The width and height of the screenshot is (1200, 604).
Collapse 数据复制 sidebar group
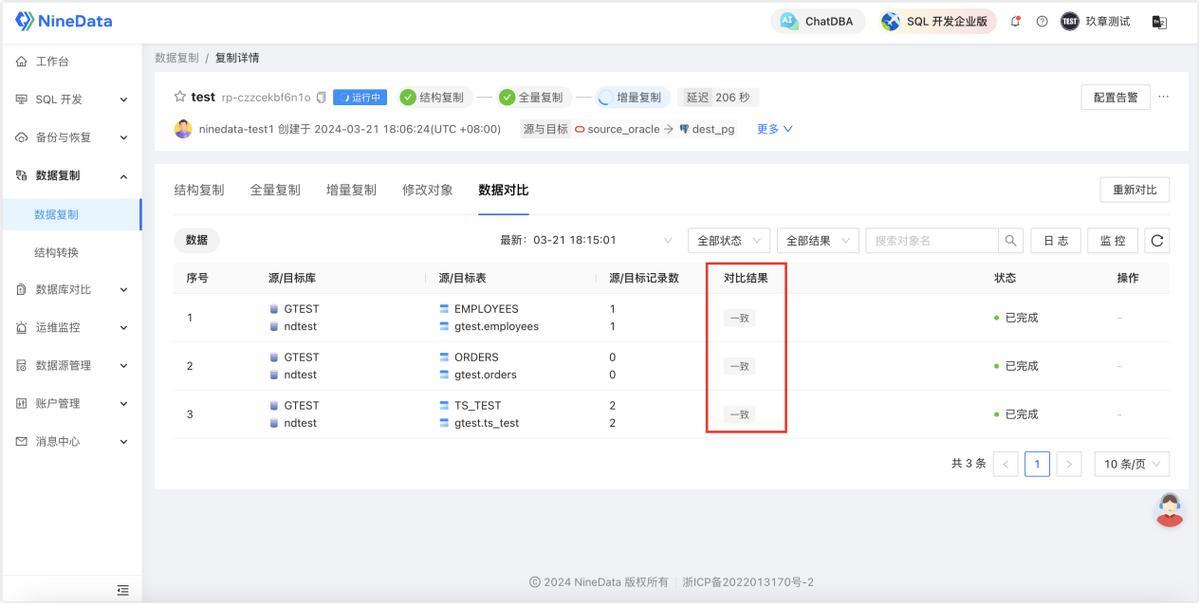click(x=71, y=175)
